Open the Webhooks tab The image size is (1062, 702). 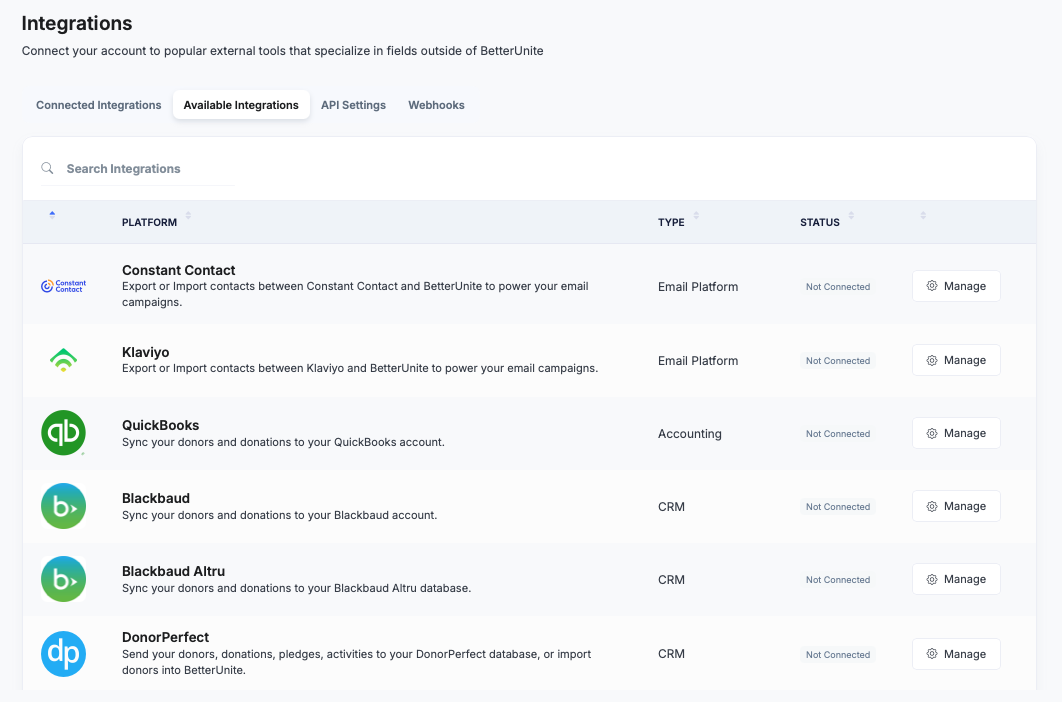pos(436,105)
